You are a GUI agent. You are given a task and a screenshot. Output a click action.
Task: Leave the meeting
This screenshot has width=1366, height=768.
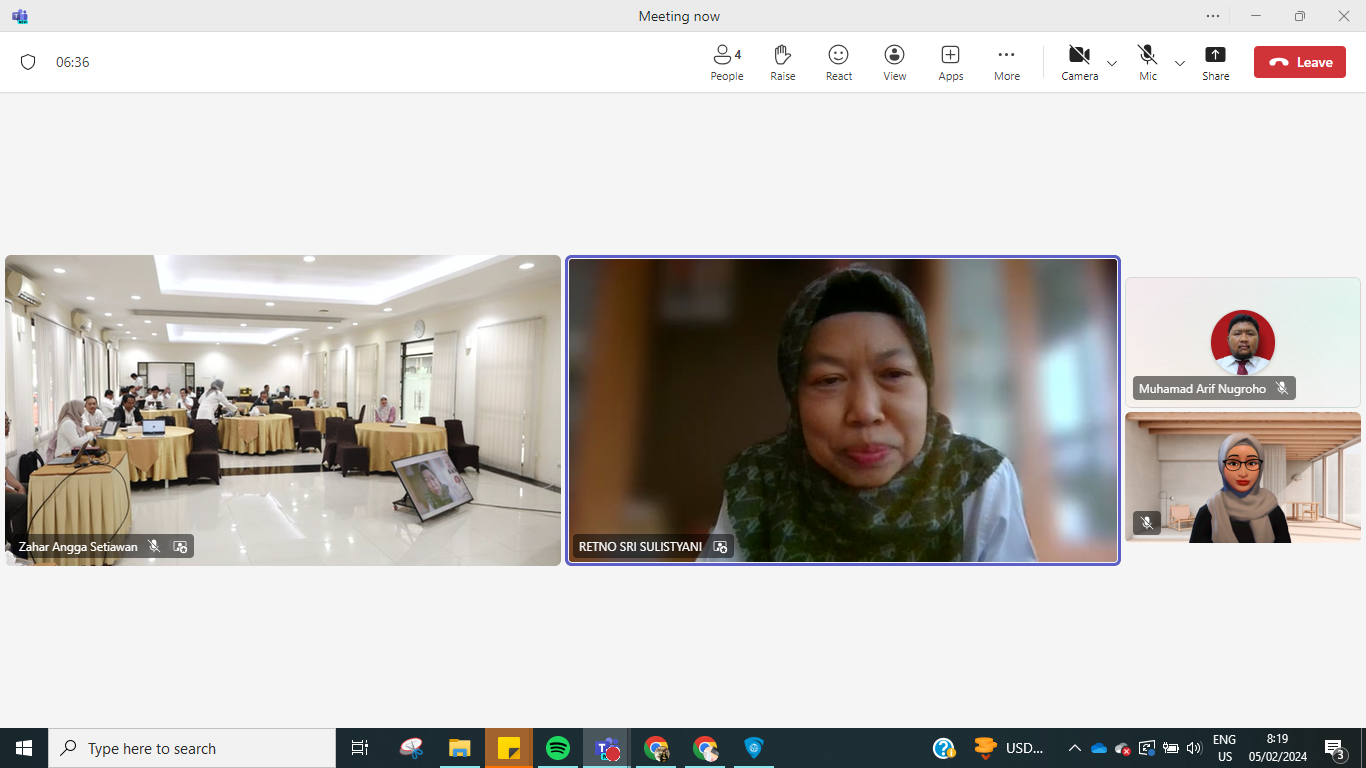(1299, 62)
